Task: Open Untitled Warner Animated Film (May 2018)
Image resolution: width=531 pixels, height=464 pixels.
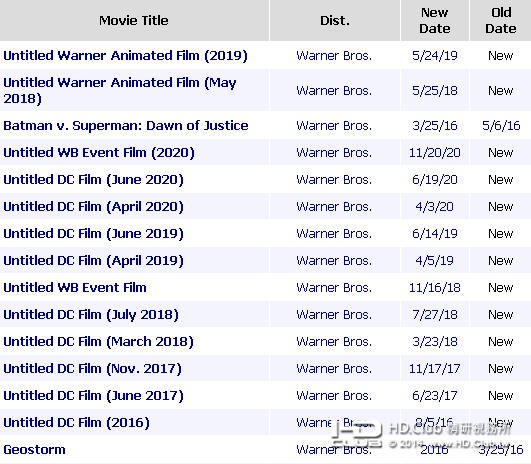Action: point(120,90)
